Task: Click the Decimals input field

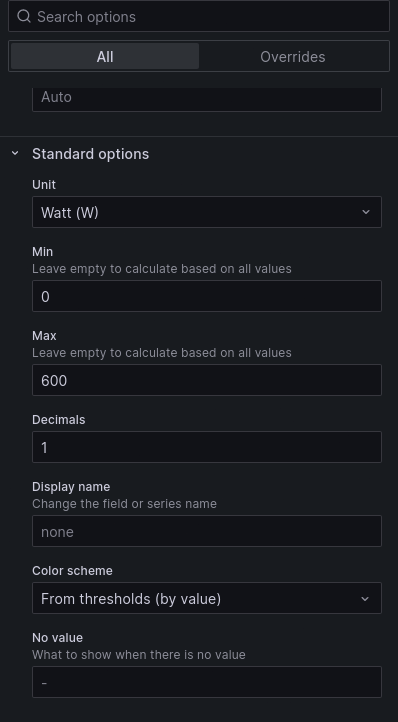Action: pyautogui.click(x=207, y=447)
